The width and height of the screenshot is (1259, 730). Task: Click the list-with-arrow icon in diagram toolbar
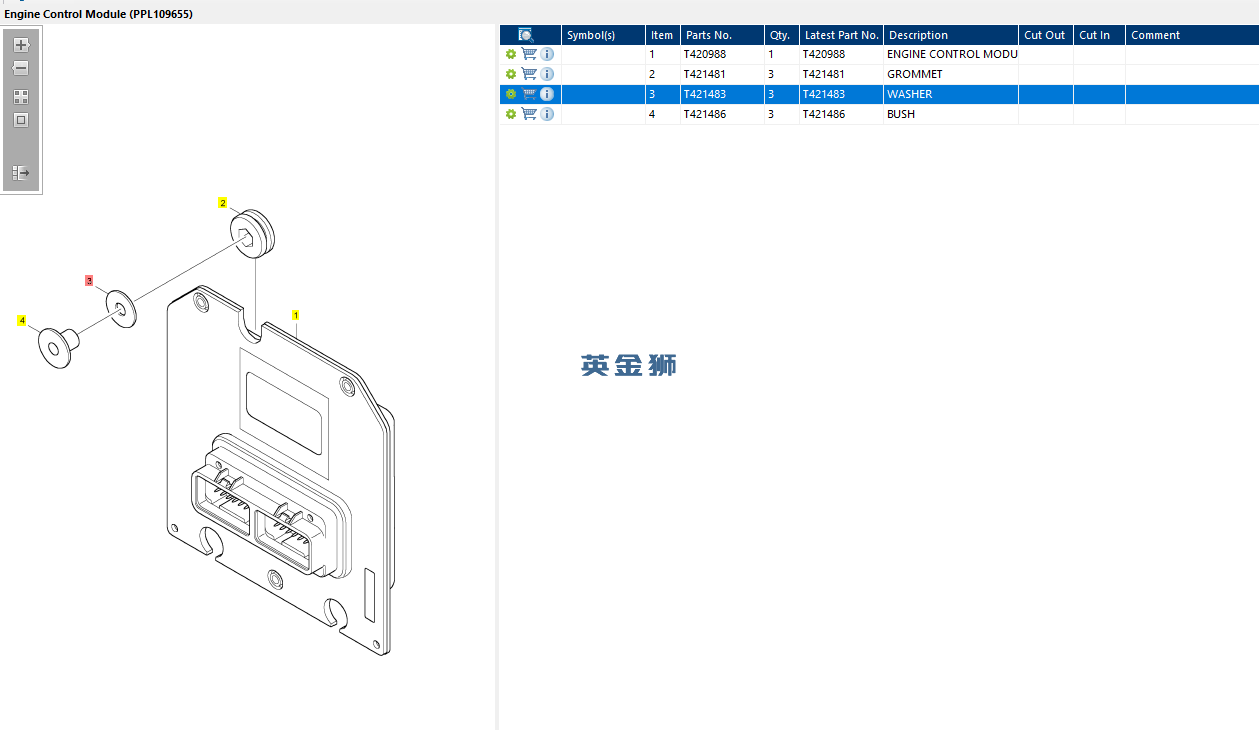[x=21, y=173]
